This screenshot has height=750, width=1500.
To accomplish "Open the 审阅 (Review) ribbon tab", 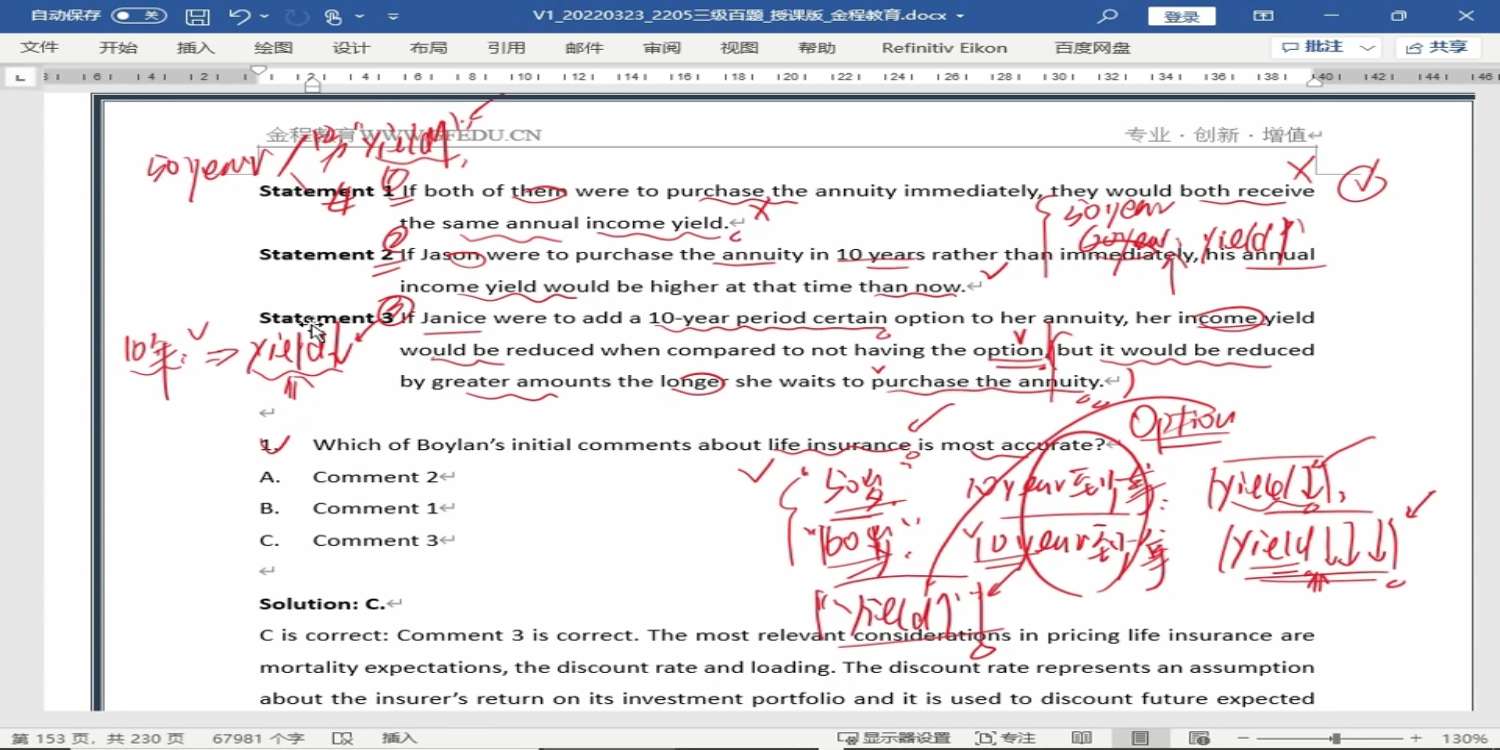I will click(662, 48).
